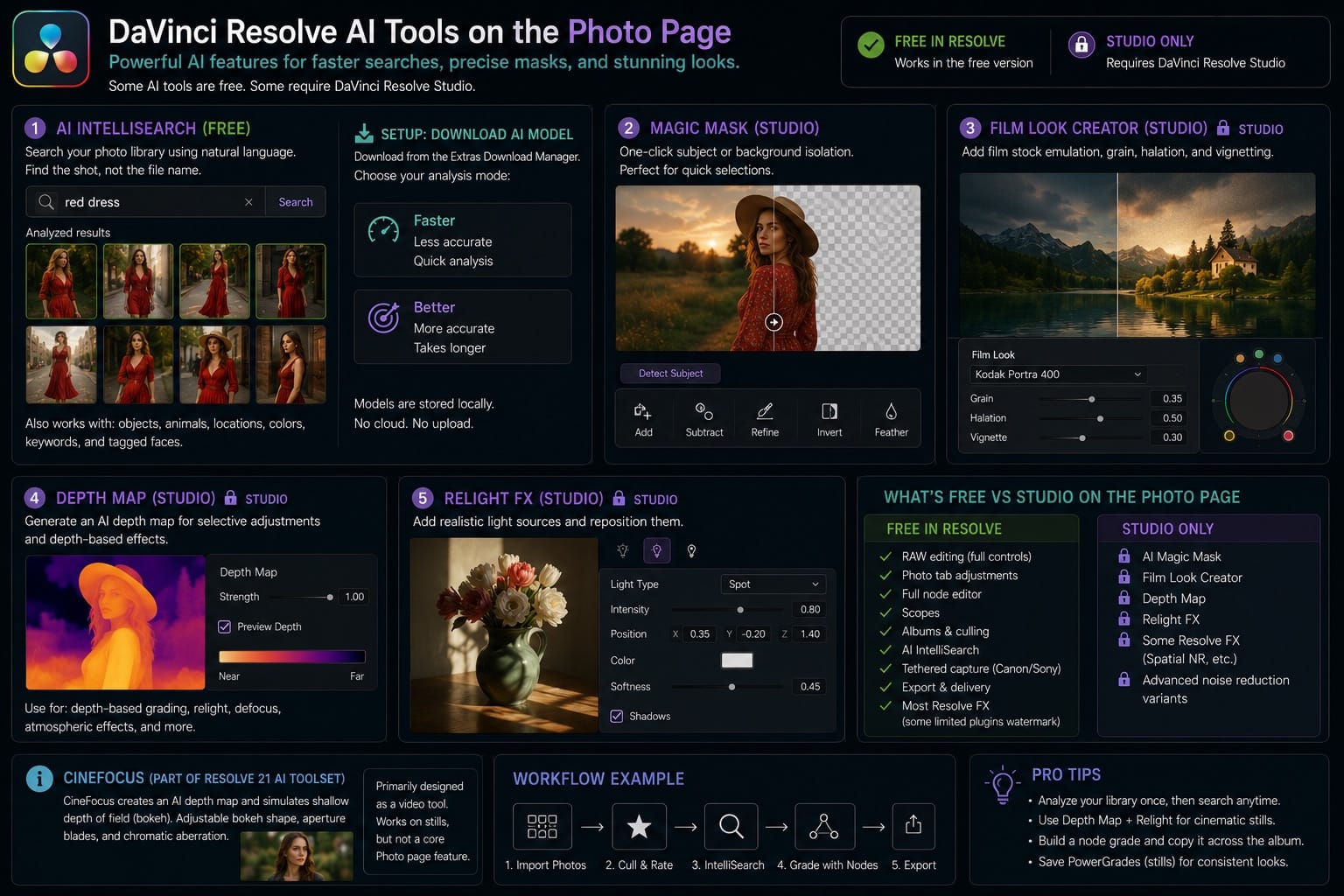This screenshot has width=1344, height=896.
Task: Choose the Faster analysis mode card
Action: tap(463, 240)
